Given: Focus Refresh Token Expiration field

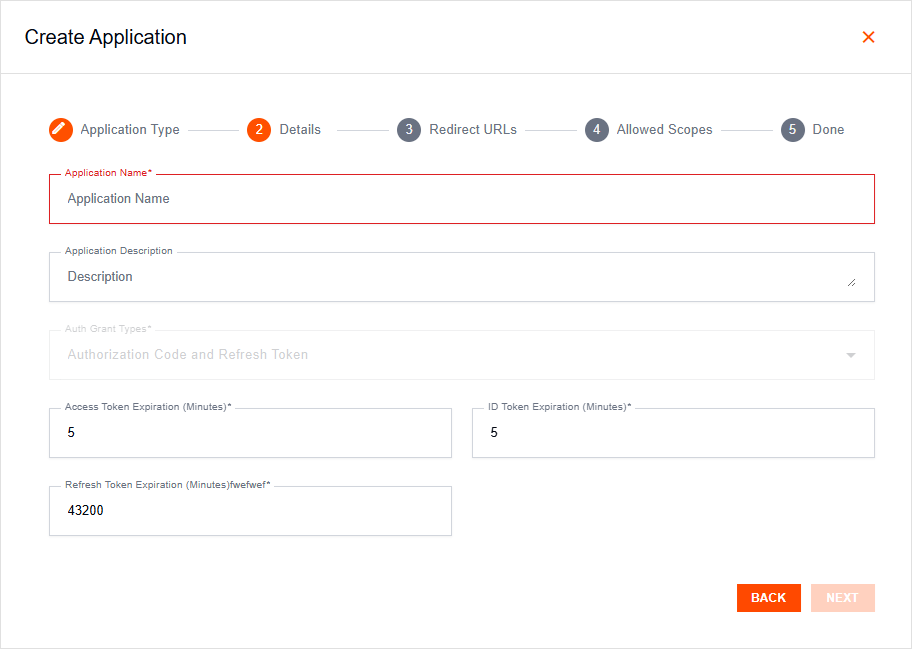Looking at the screenshot, I should click(x=250, y=511).
